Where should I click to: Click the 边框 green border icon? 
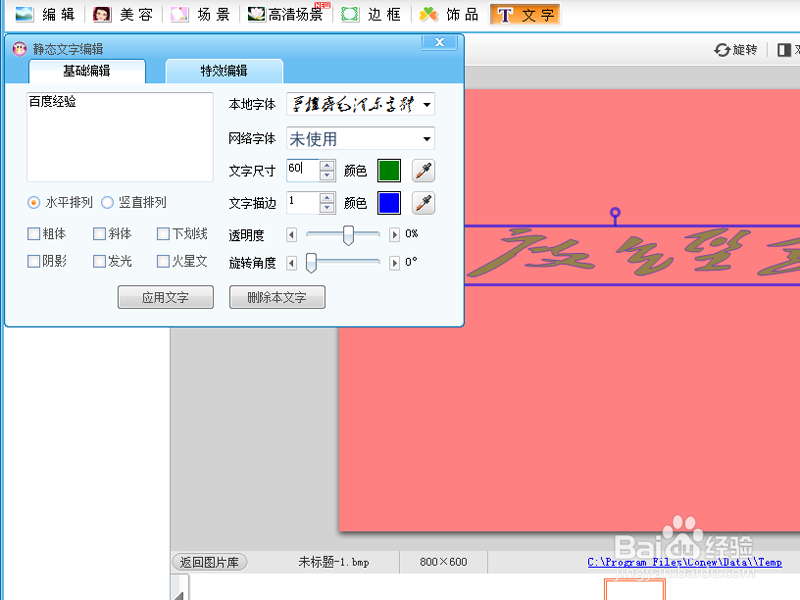(349, 14)
